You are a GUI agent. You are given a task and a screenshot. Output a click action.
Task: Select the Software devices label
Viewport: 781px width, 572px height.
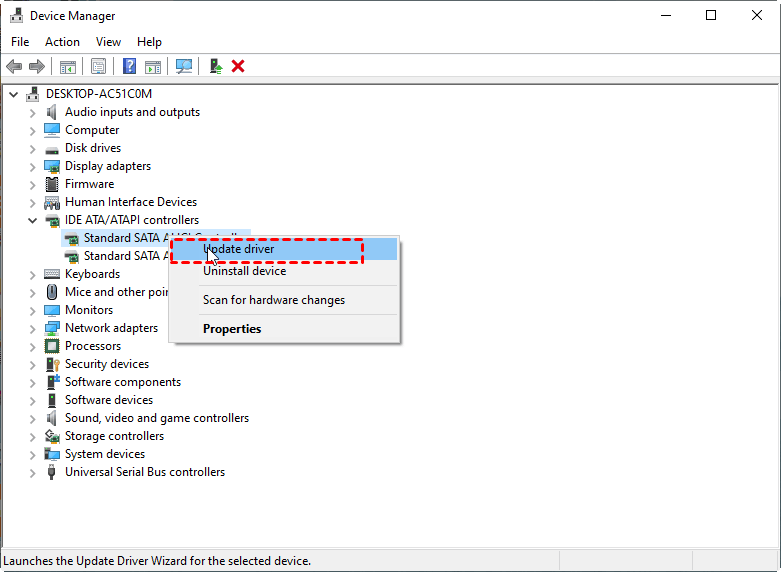point(109,400)
